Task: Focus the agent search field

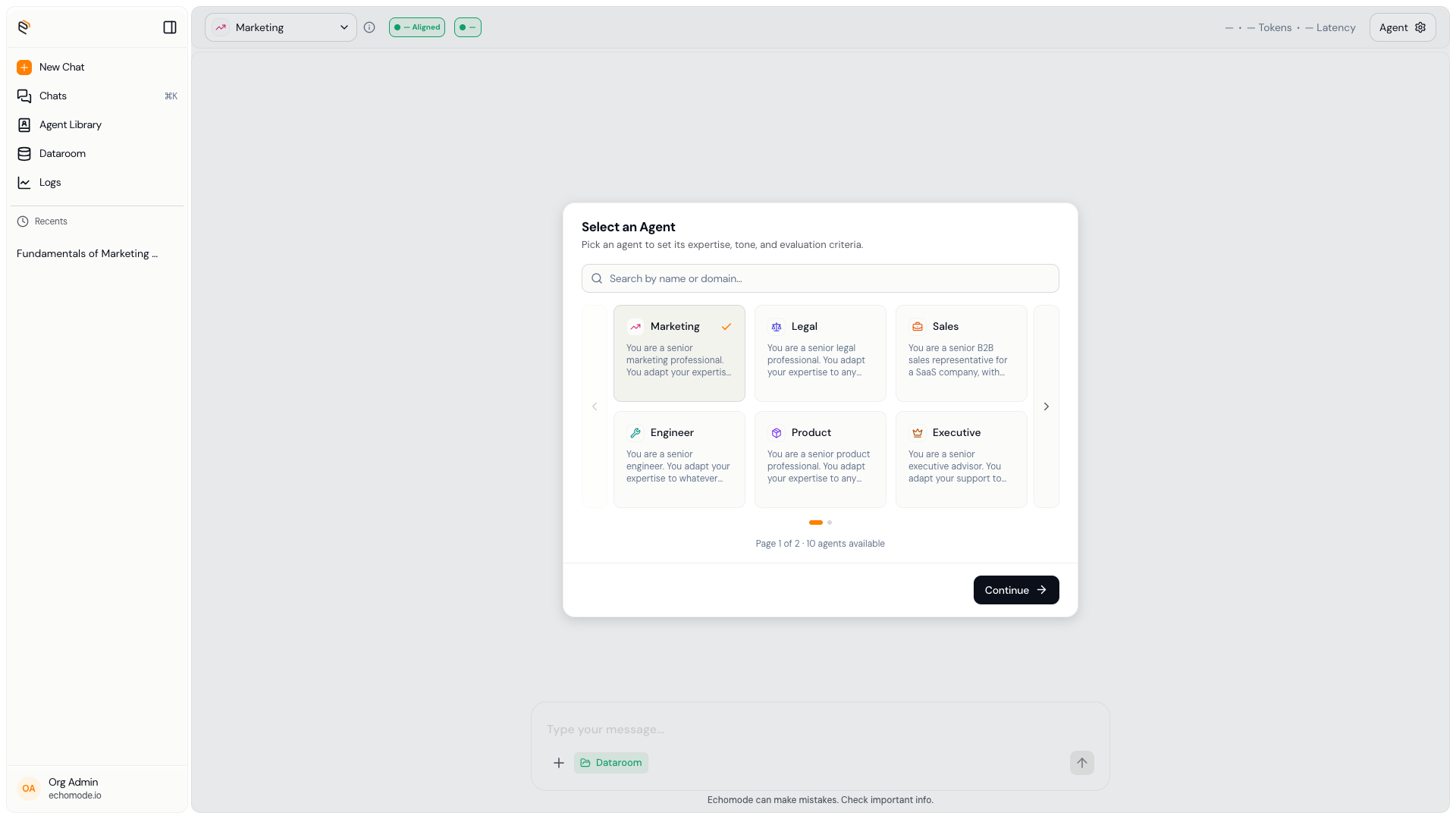Action: 821,278
